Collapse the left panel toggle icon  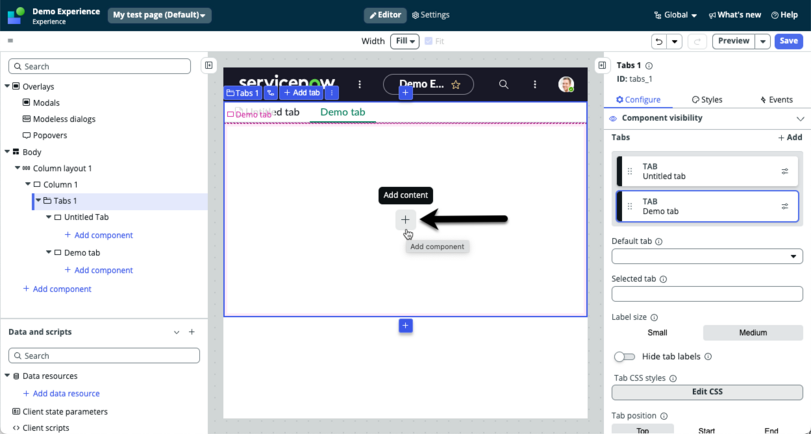[x=208, y=66]
